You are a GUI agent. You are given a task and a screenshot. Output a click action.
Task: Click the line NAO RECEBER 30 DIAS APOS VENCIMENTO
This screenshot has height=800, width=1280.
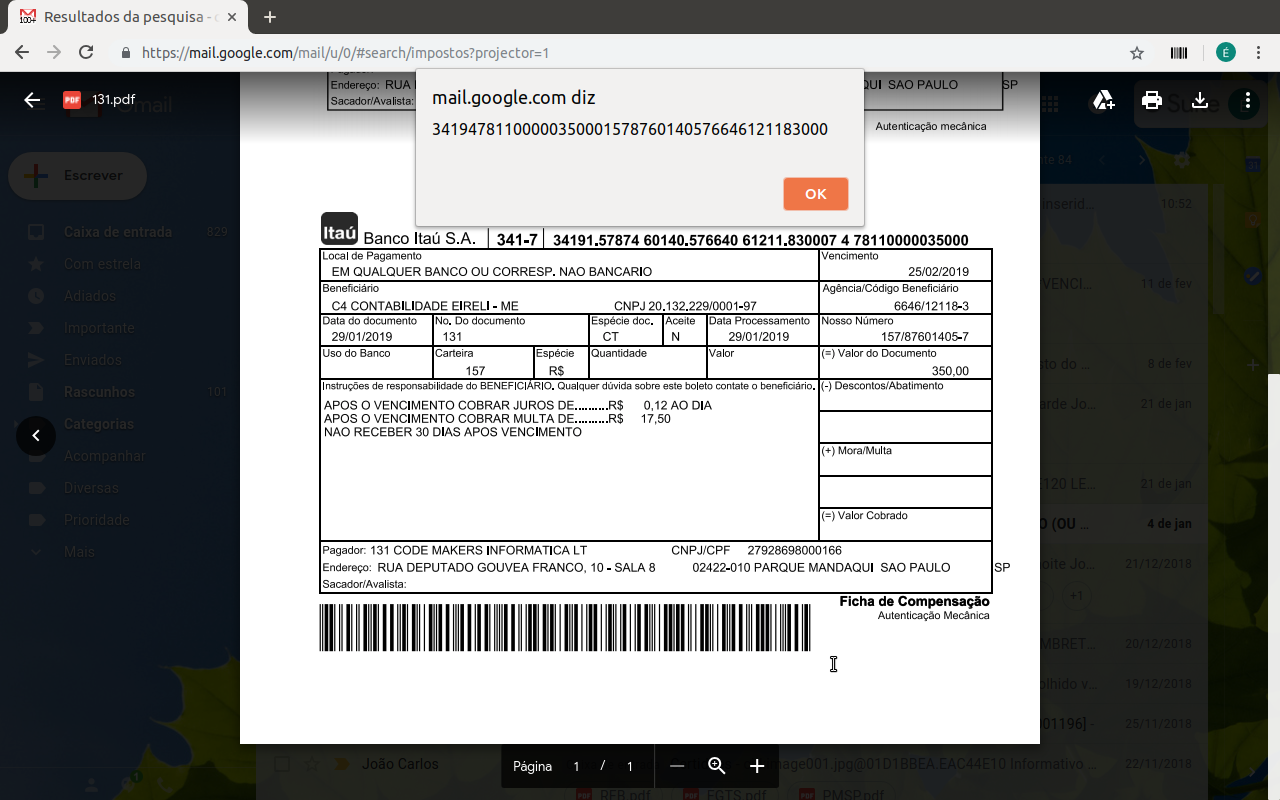[453, 432]
